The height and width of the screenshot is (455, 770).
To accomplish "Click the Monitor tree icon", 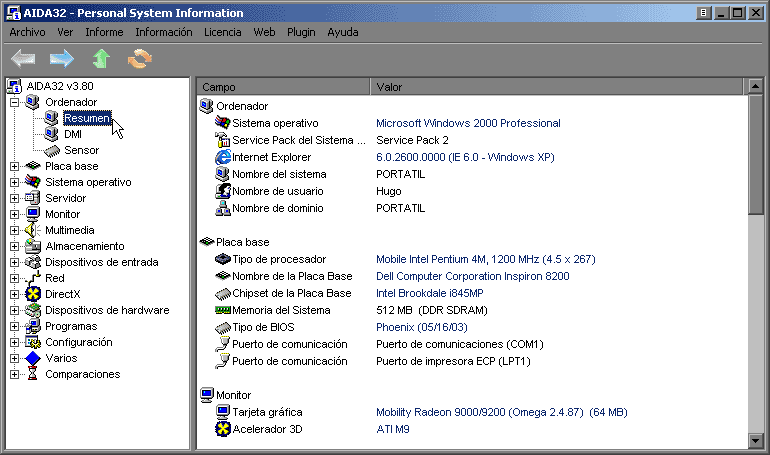I will click(33, 214).
